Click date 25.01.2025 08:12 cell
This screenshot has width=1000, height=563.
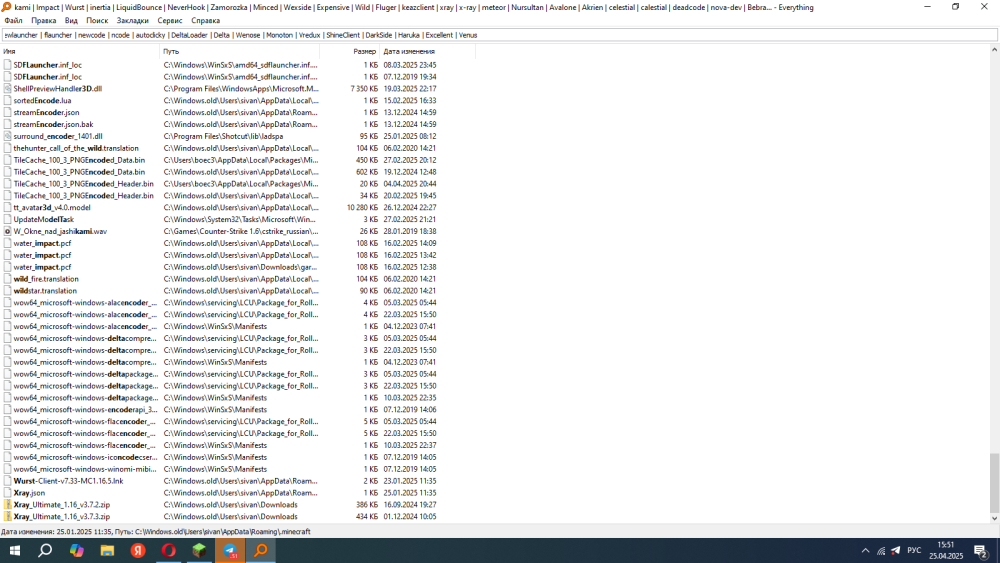pyautogui.click(x=409, y=136)
